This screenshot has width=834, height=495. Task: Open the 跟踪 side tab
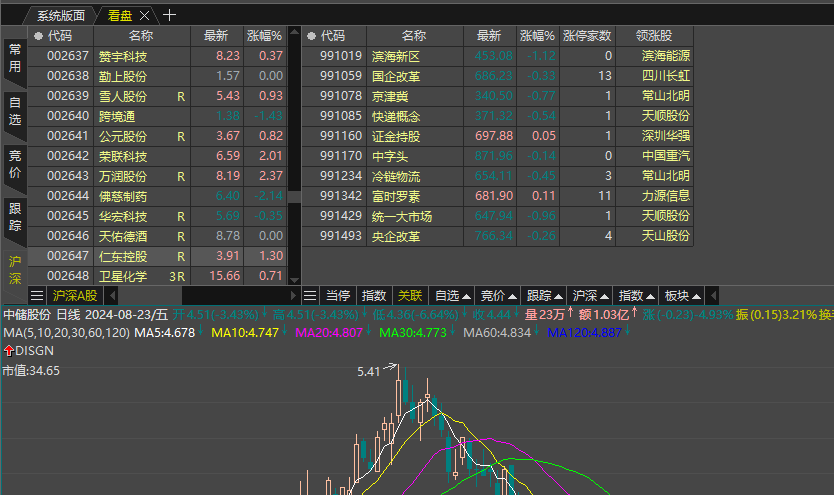pyautogui.click(x=15, y=217)
